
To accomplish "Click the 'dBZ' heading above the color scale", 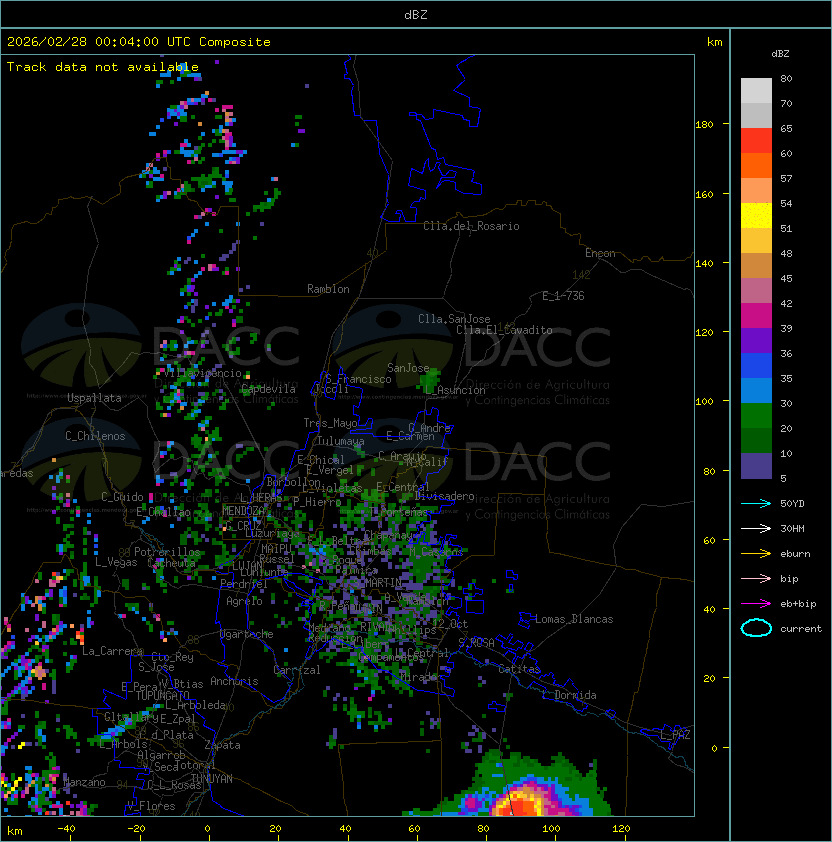I will click(780, 54).
